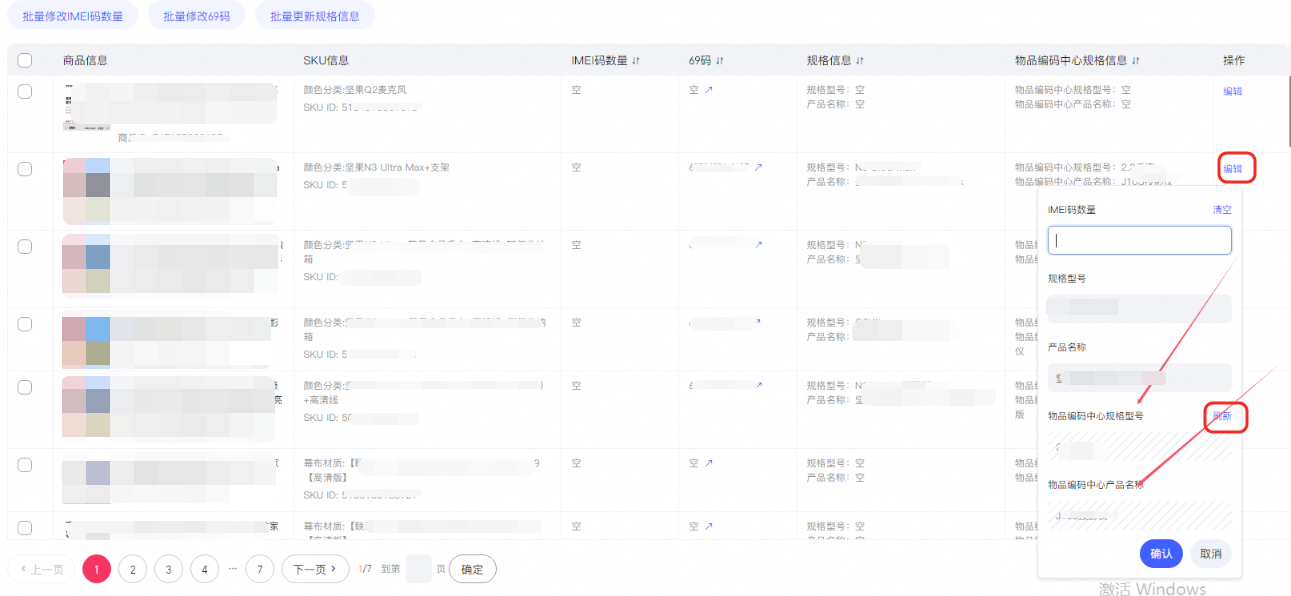Click the product thumbnail in N3 Ultra Max+支架 row
Viewport: 1291px width, 596px height.
click(86, 190)
